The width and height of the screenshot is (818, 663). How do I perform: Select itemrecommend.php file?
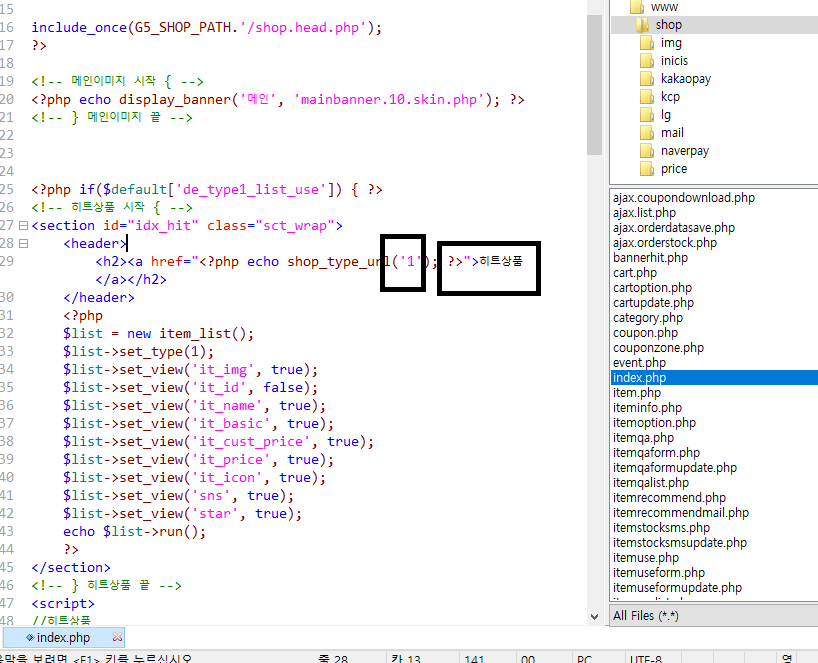click(x=669, y=498)
